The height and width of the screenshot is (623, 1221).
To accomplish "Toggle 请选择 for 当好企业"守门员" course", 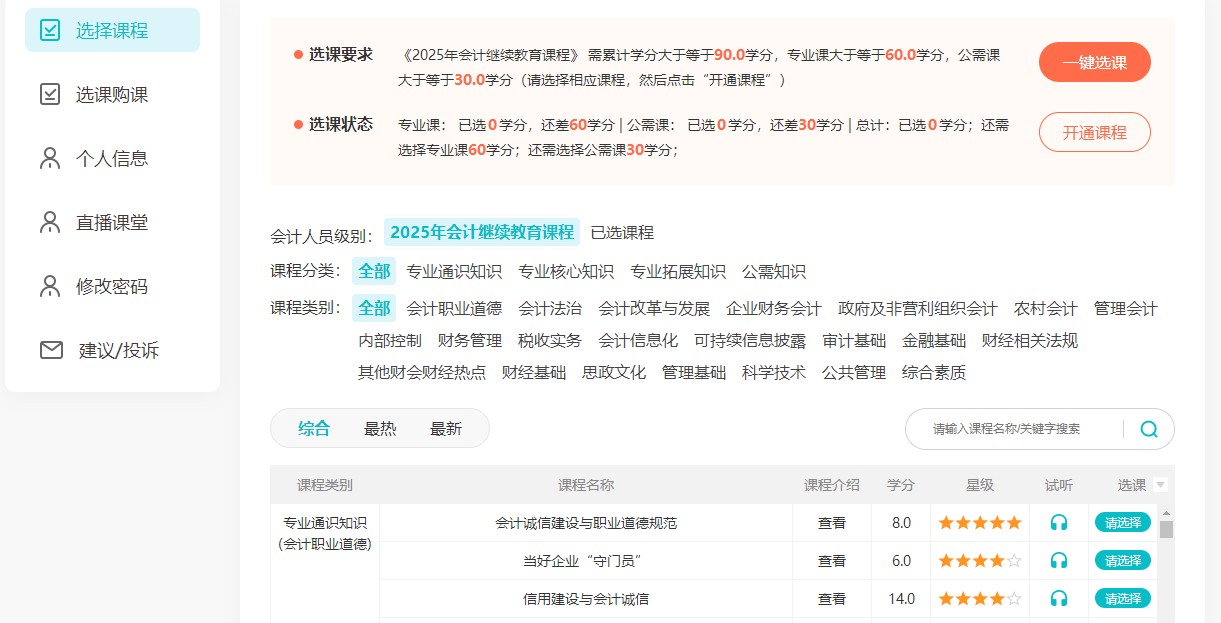I will point(1122,560).
